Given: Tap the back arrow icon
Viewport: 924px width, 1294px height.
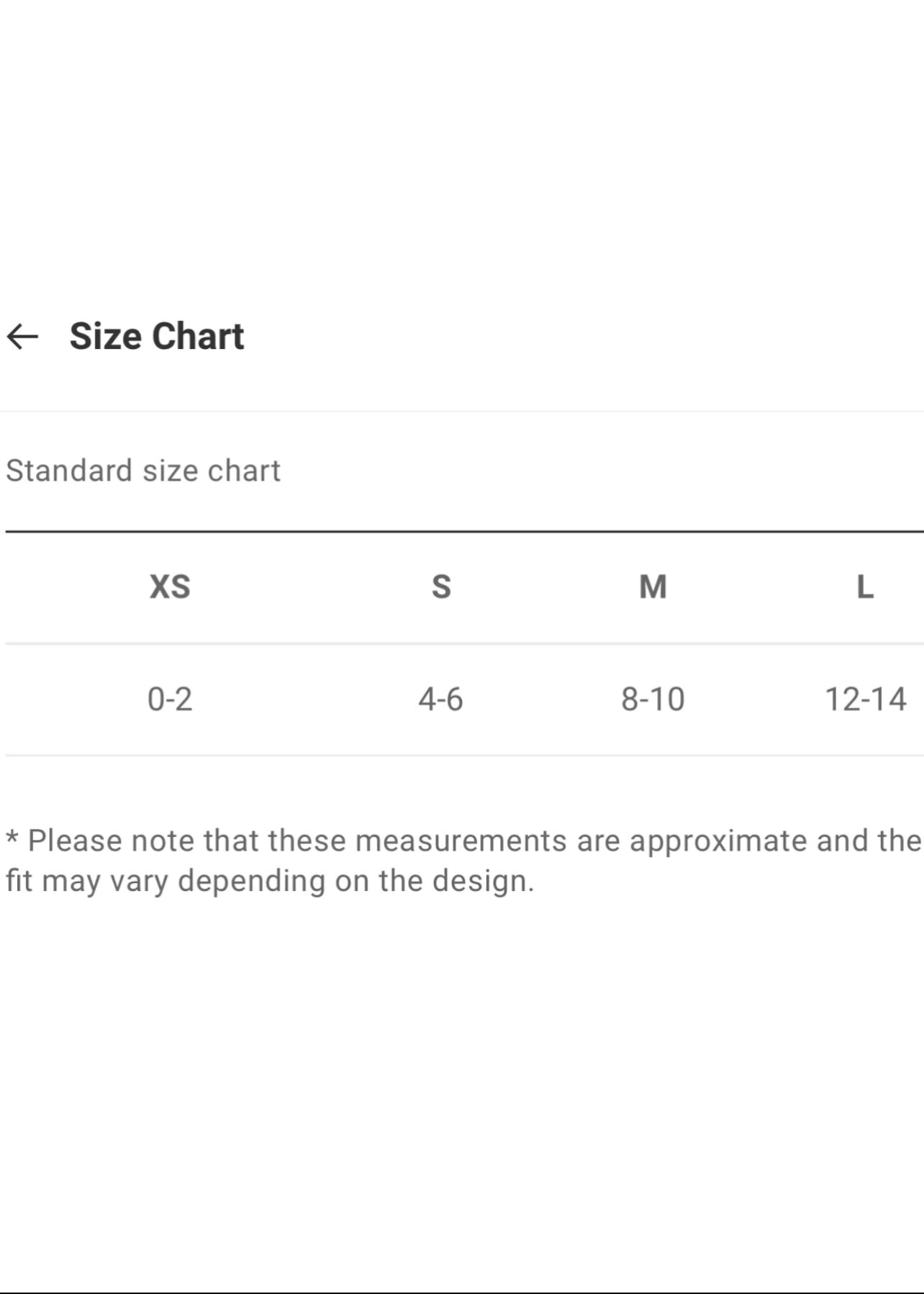Looking at the screenshot, I should pos(22,336).
